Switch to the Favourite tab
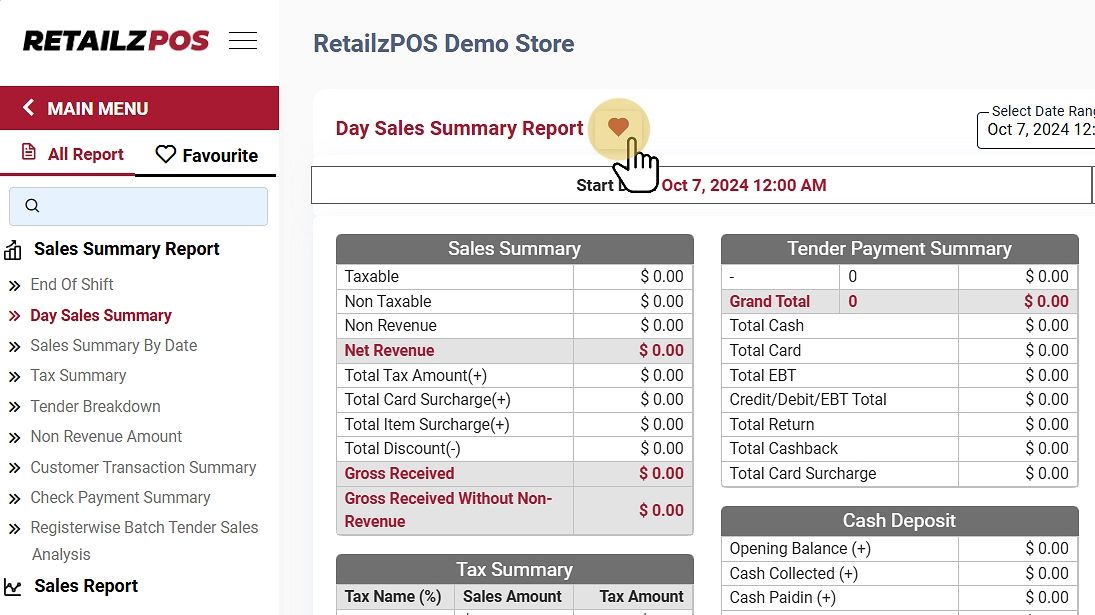1095x615 pixels. pyautogui.click(x=207, y=155)
